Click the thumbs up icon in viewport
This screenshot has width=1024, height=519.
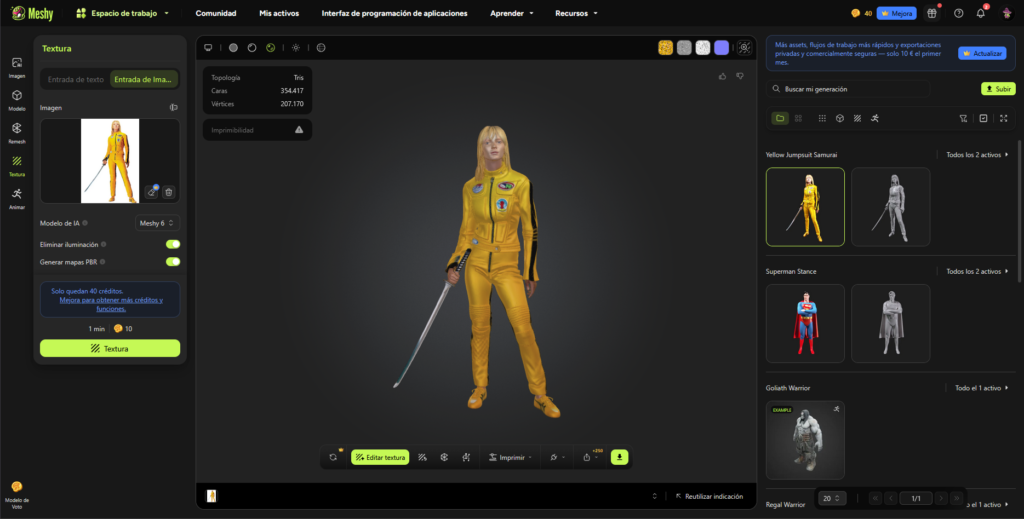(x=723, y=76)
